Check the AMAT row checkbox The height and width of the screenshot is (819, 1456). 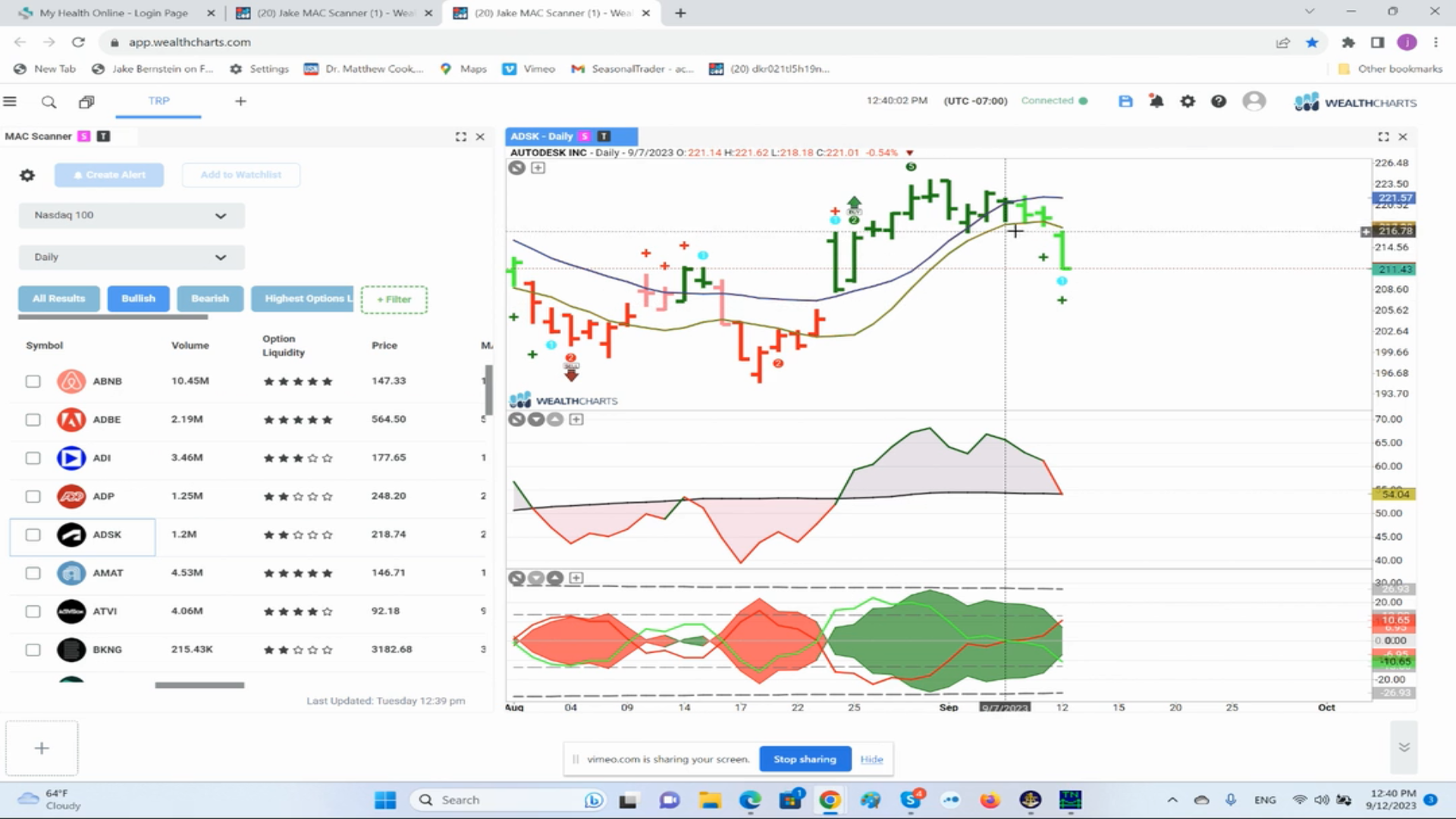33,573
